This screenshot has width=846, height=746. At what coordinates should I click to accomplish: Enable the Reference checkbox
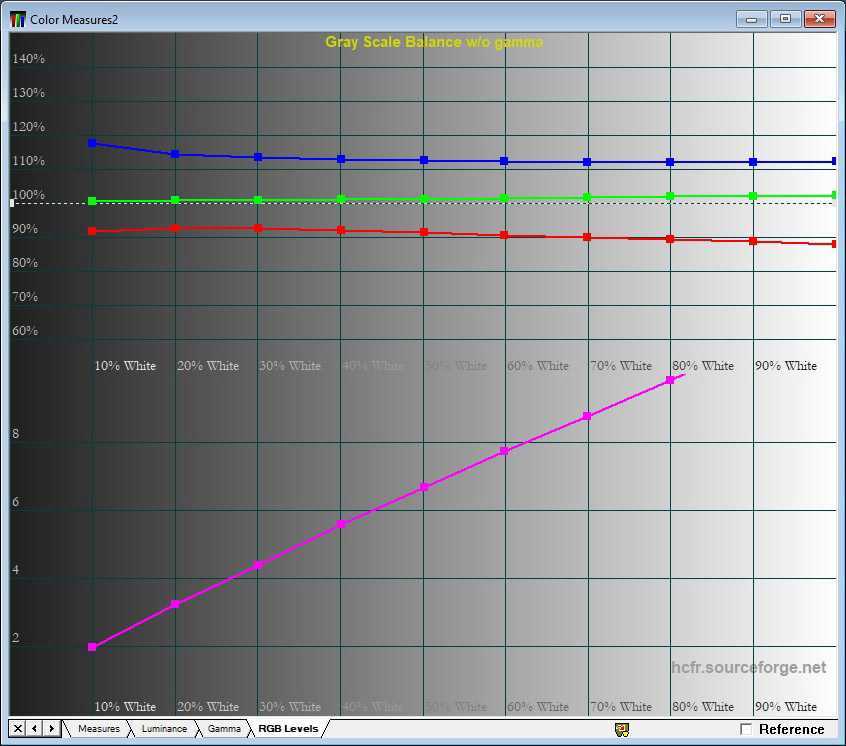tap(746, 730)
